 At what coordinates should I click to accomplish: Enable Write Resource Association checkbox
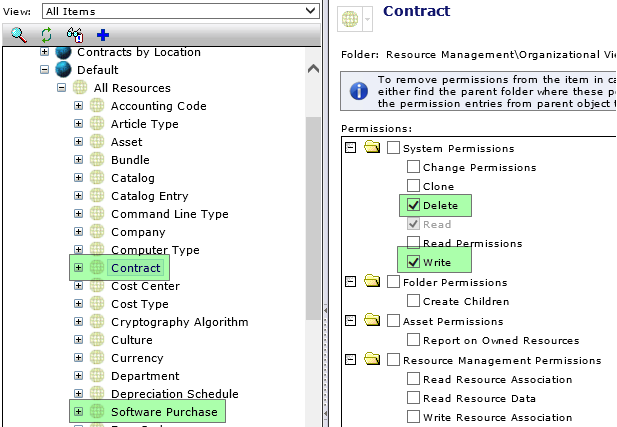point(413,416)
